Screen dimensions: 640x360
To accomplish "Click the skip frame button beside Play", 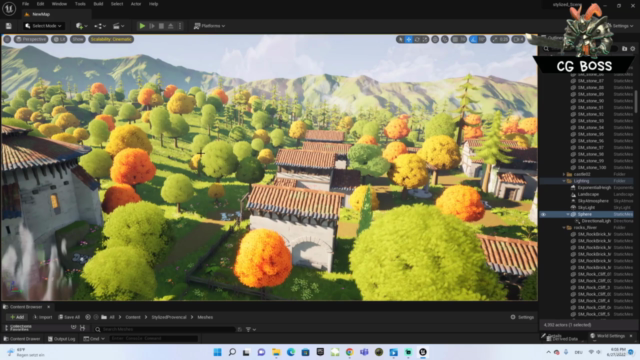I will pos(152,26).
